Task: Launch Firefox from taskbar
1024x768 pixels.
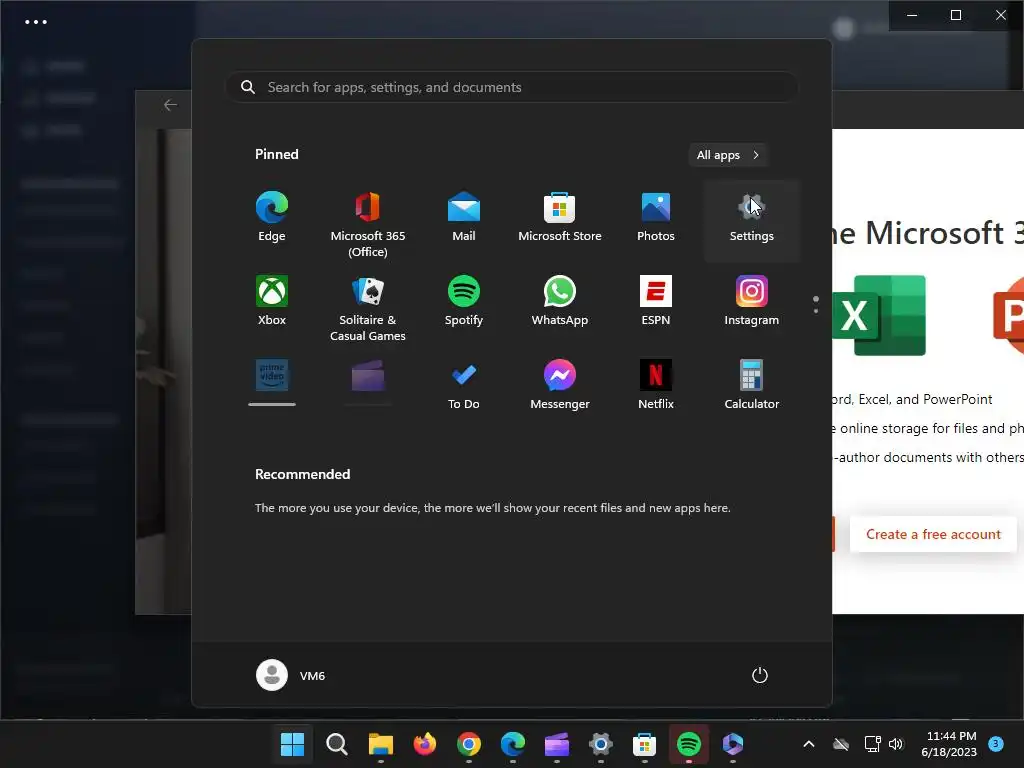Action: (x=424, y=744)
